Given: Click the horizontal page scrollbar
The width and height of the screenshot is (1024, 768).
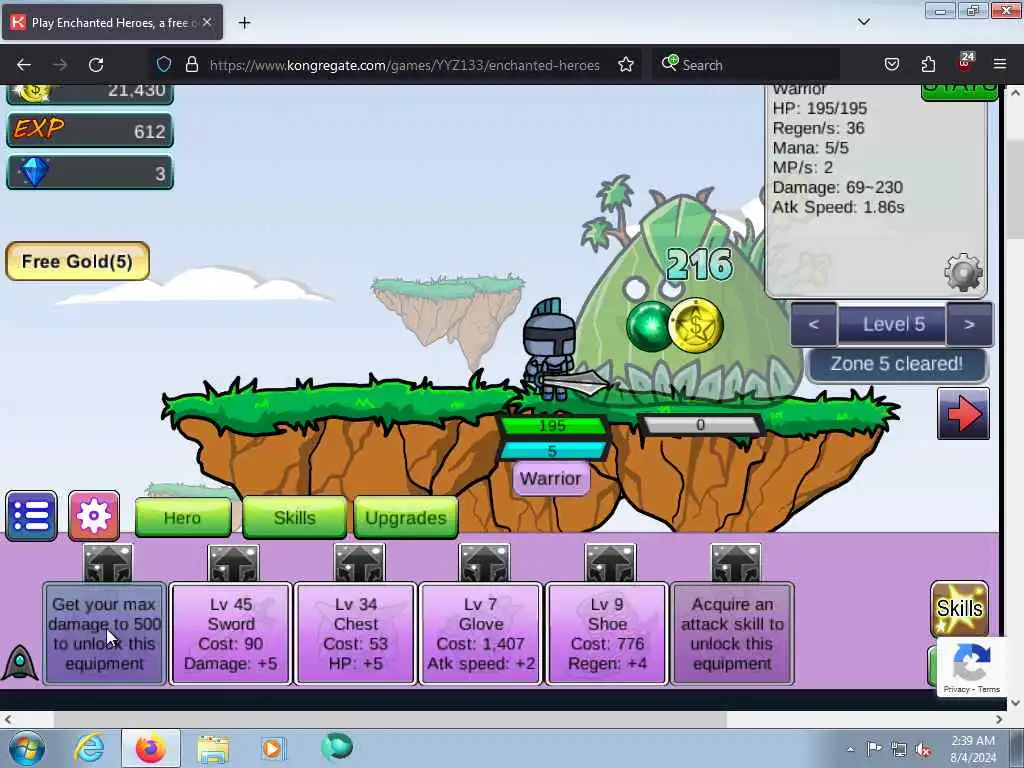Looking at the screenshot, I should point(390,720).
